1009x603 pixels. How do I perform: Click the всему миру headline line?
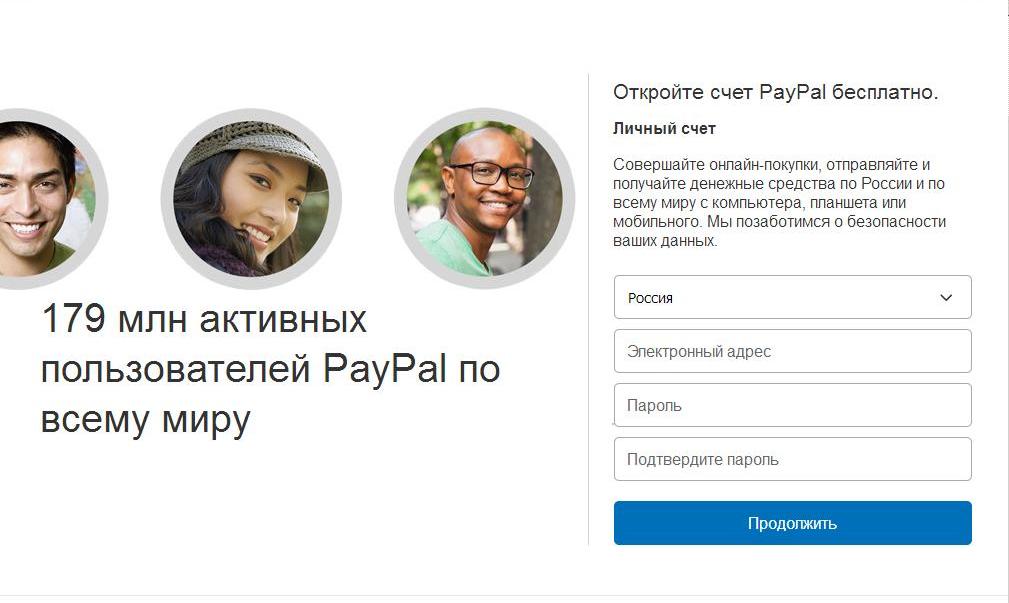(145, 420)
